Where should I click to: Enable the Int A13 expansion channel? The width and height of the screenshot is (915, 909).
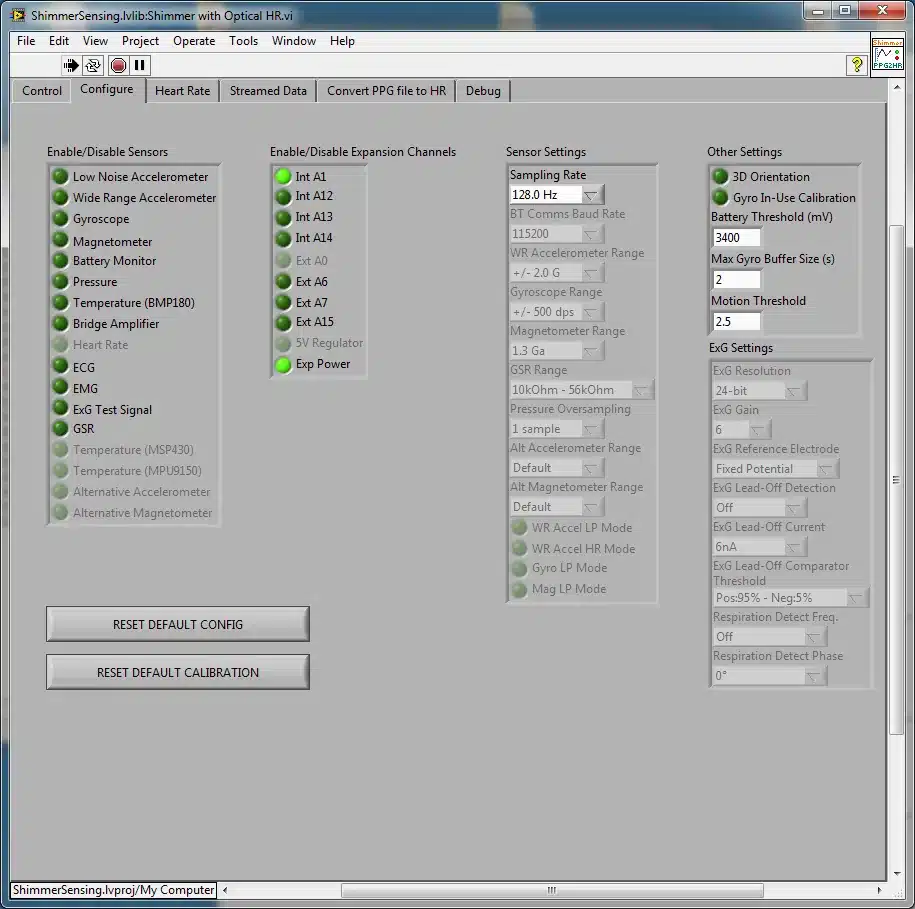(283, 218)
